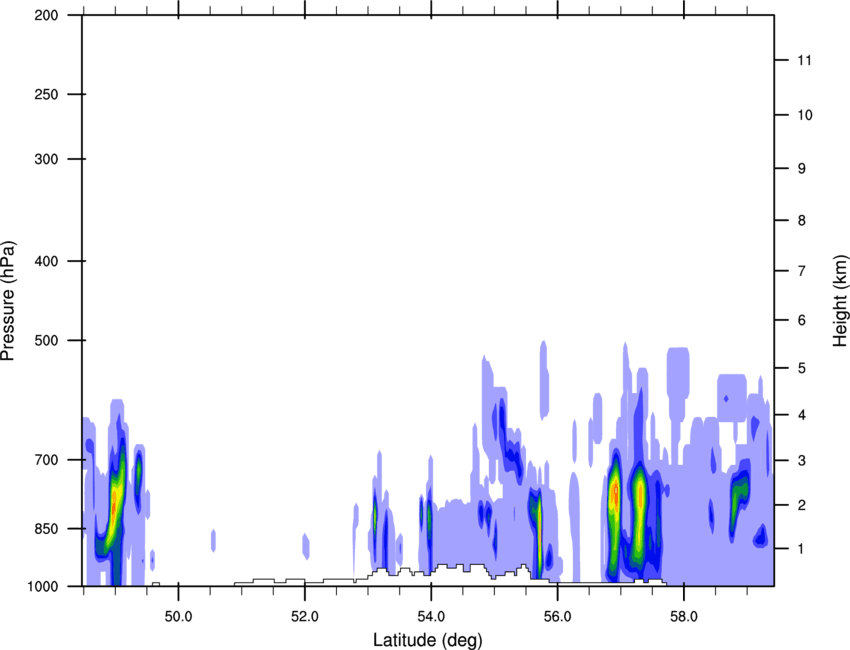The image size is (850, 650).
Task: Pick the 7 km height label
Action: (801, 271)
